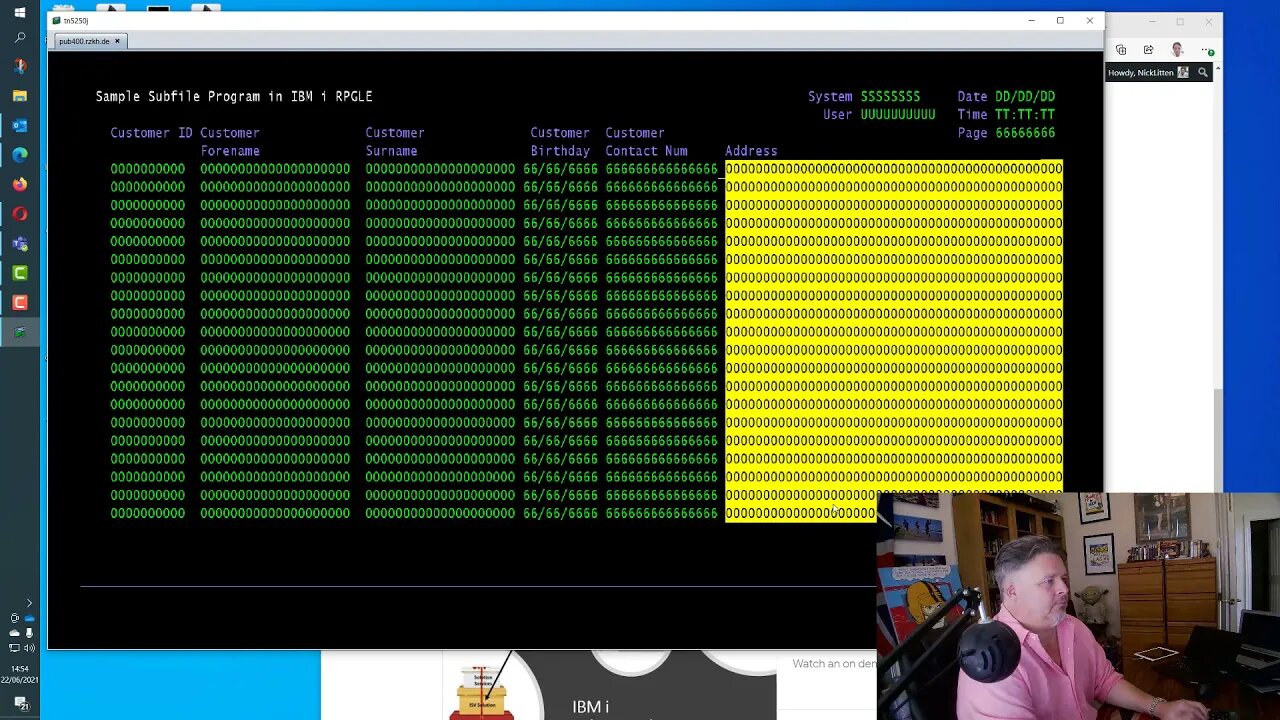Open the Windows Start menu
This screenshot has height=720, width=1280.
[20, 12]
